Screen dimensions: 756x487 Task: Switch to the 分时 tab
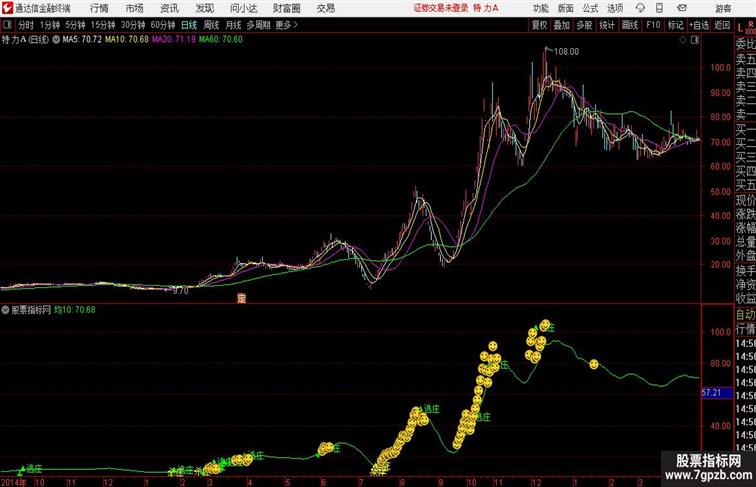point(26,25)
